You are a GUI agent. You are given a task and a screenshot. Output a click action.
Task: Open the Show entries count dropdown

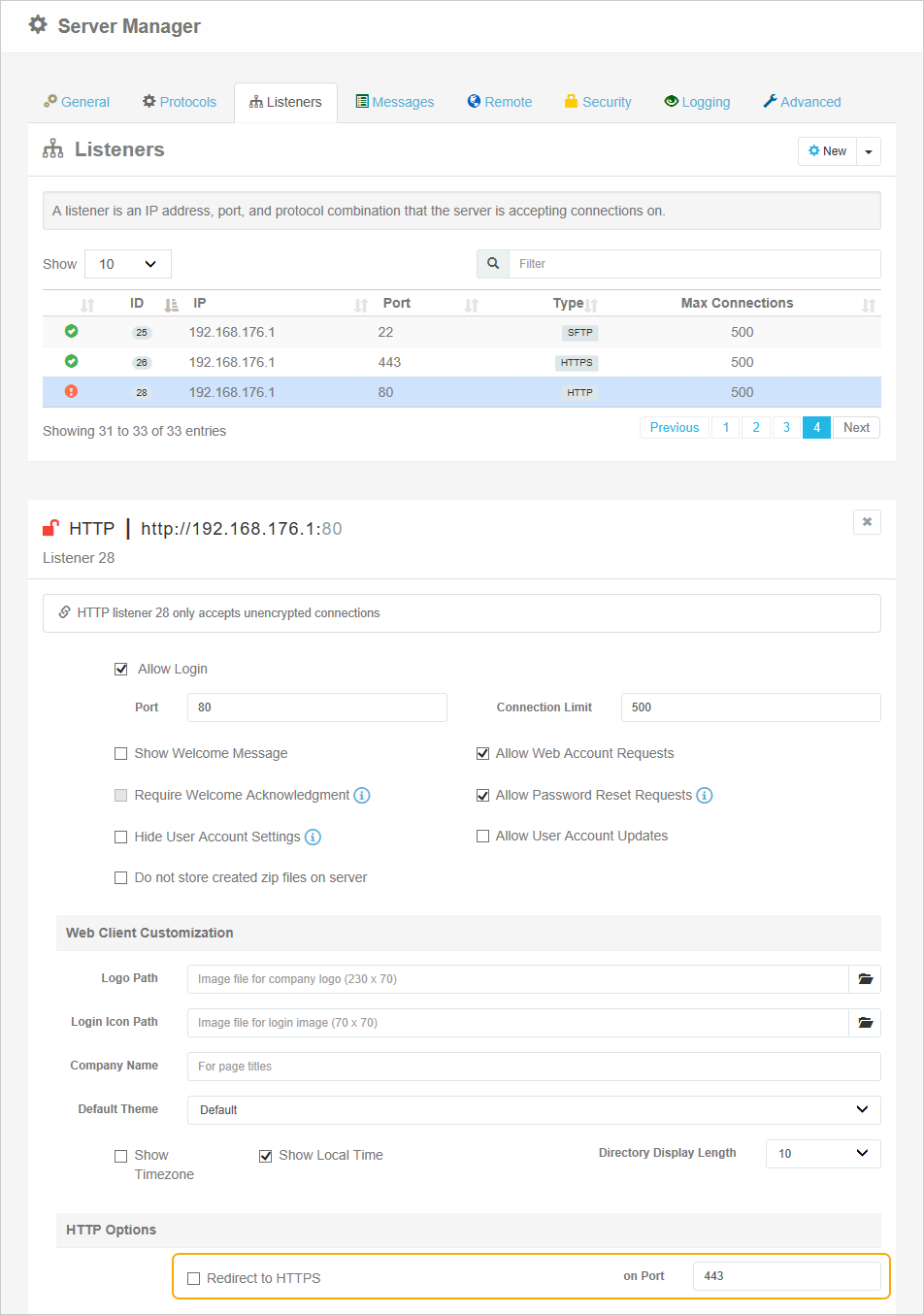coord(128,264)
